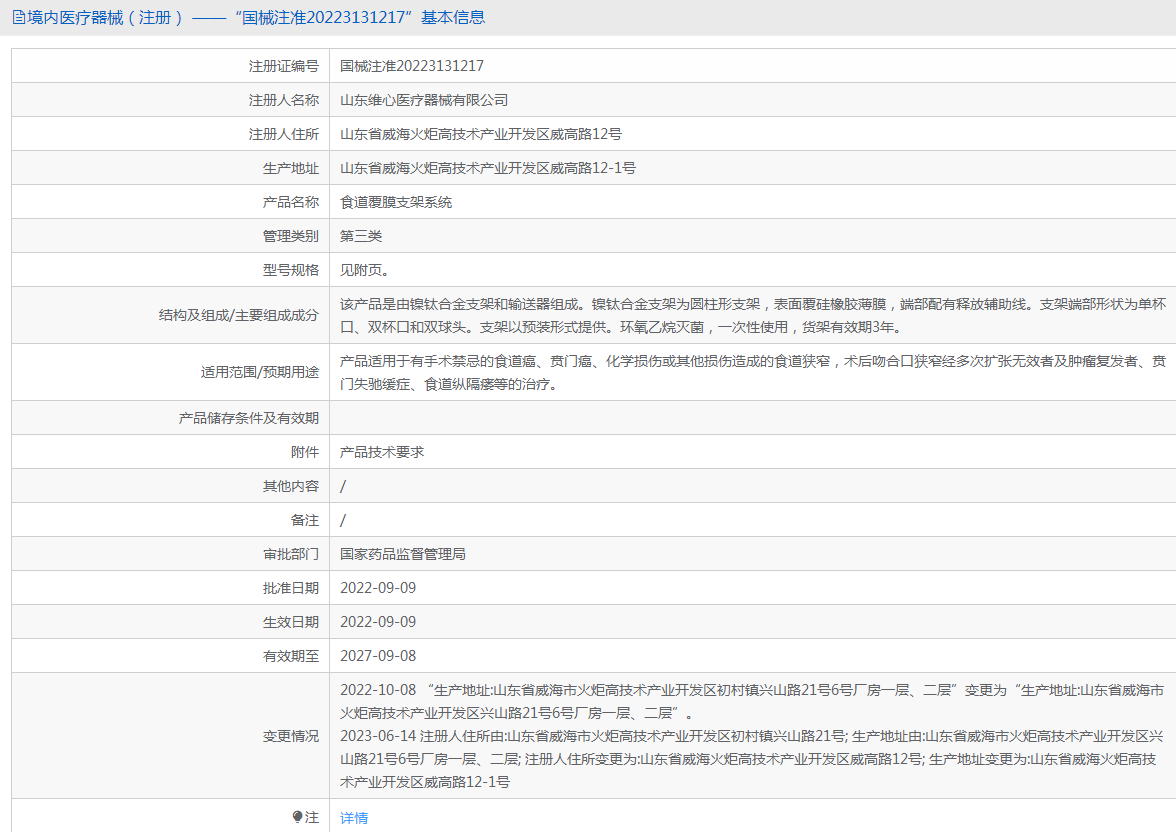Click the 2023-06-14 change record entry

[x=750, y=759]
